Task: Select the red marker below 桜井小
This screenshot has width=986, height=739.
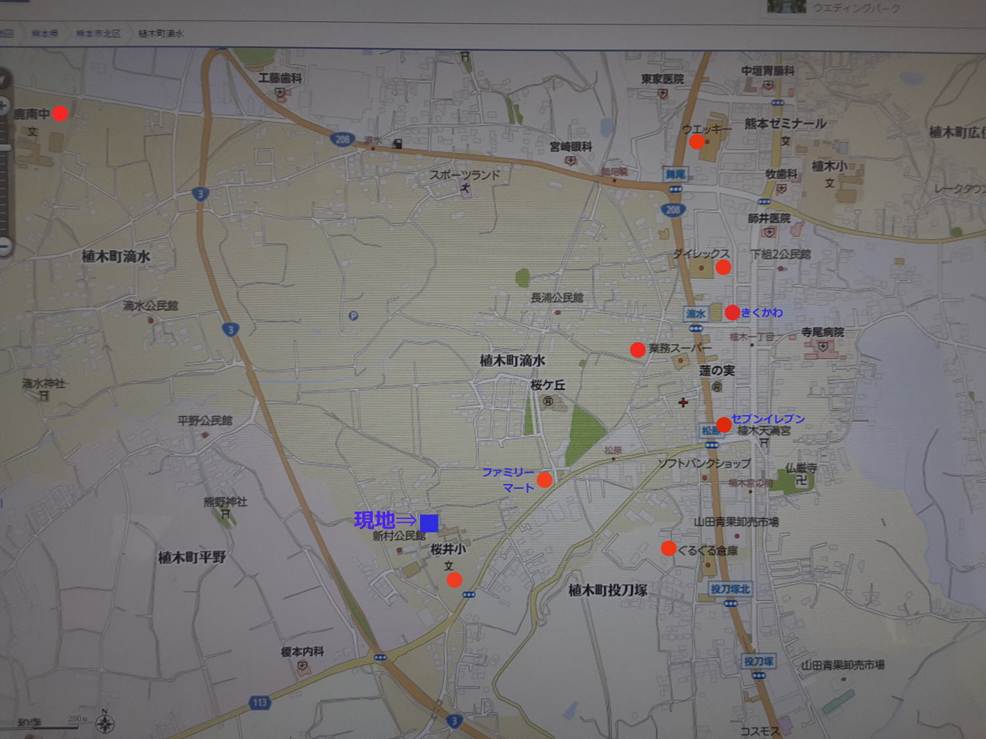Action: 454,580
